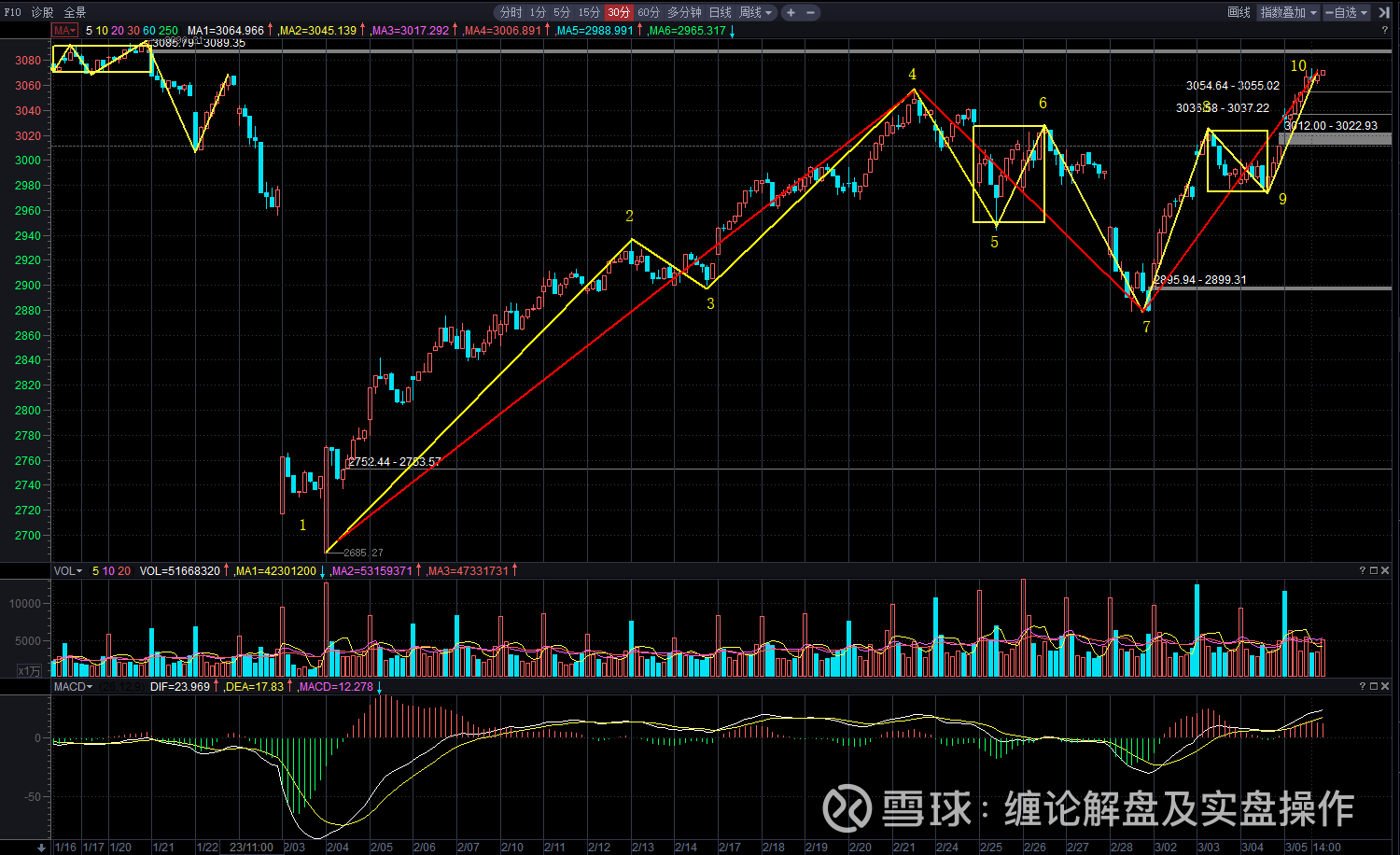Screen dimensions: 1400x855
Task: Click the 画线 drawing button
Action: tap(1239, 12)
